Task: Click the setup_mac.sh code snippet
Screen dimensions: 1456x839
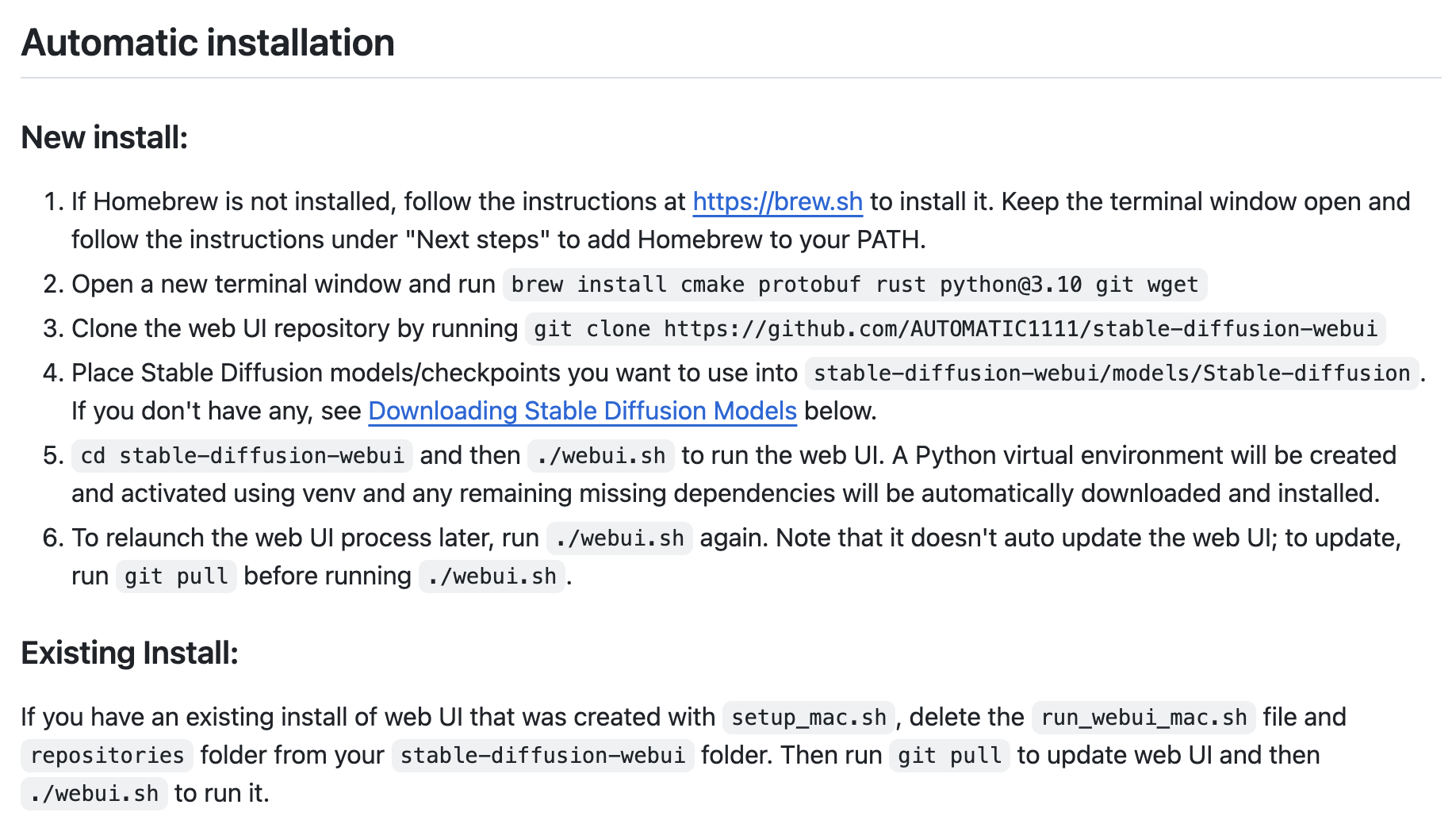Action: tap(808, 718)
